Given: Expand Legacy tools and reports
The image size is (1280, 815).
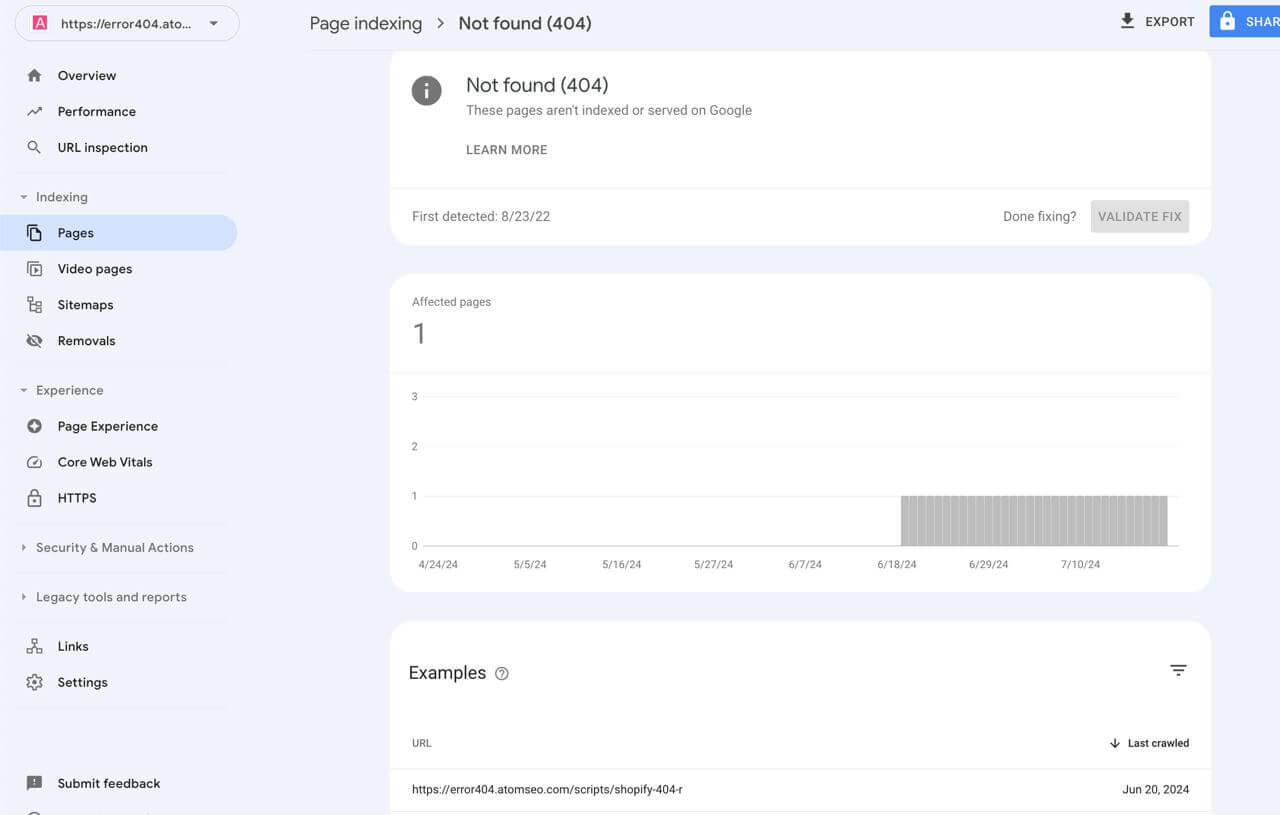Looking at the screenshot, I should coord(24,597).
